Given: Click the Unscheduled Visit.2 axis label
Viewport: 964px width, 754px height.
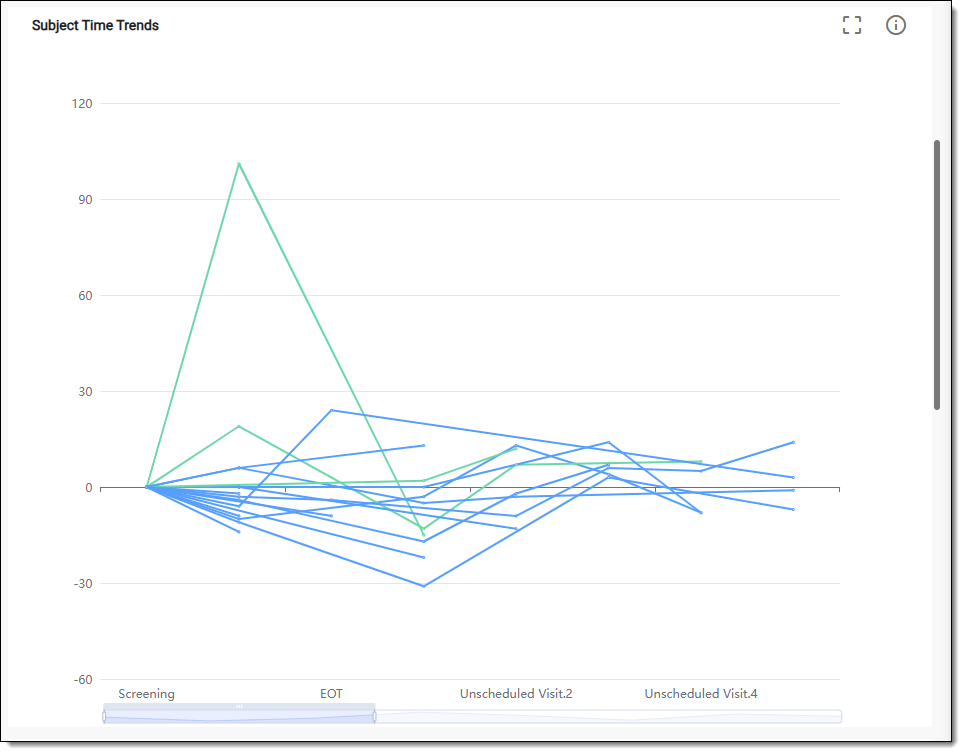Looking at the screenshot, I should [x=516, y=694].
